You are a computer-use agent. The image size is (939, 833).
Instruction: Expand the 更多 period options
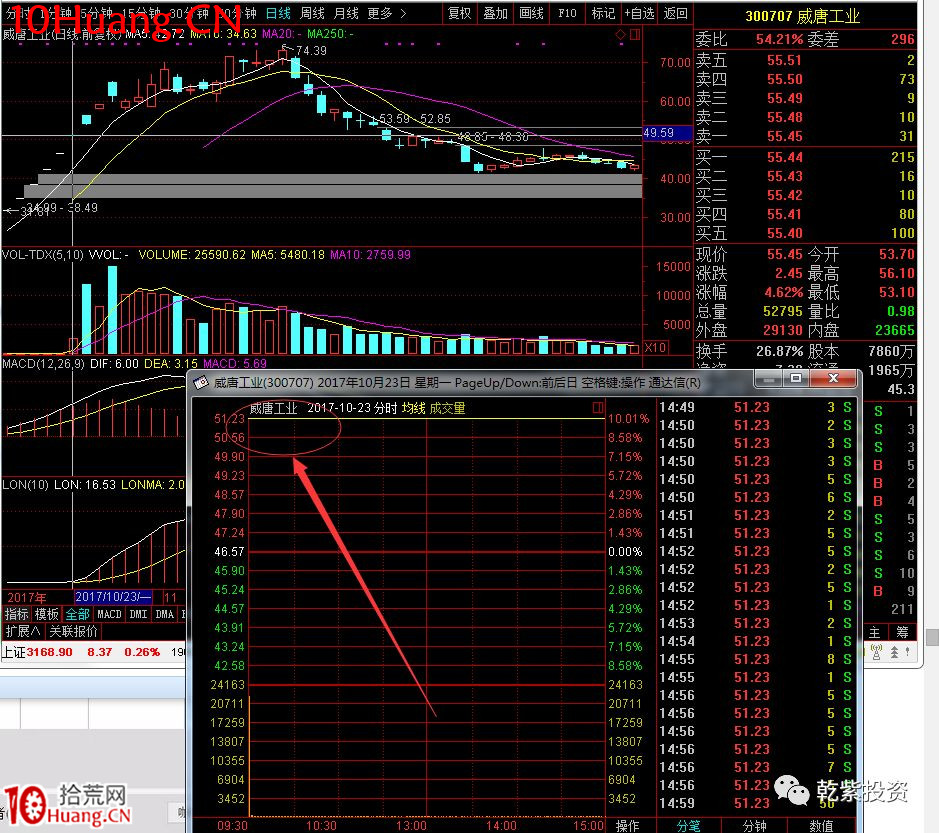point(386,13)
